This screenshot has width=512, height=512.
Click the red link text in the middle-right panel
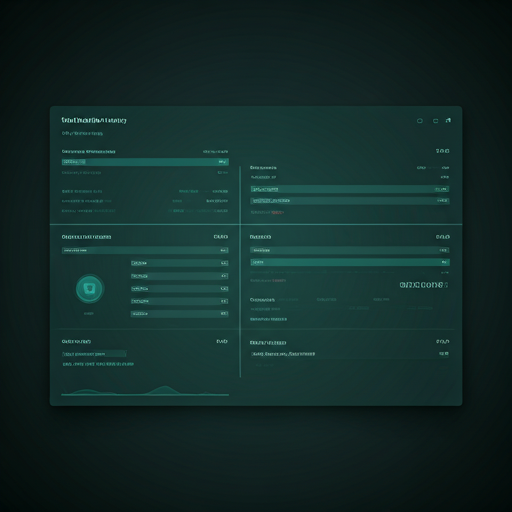(279, 281)
